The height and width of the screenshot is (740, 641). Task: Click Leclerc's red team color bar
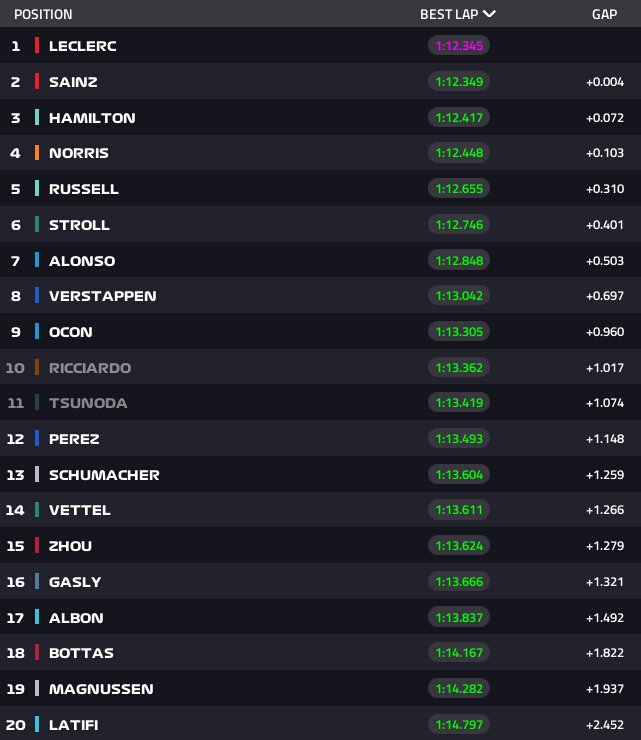tap(37, 46)
